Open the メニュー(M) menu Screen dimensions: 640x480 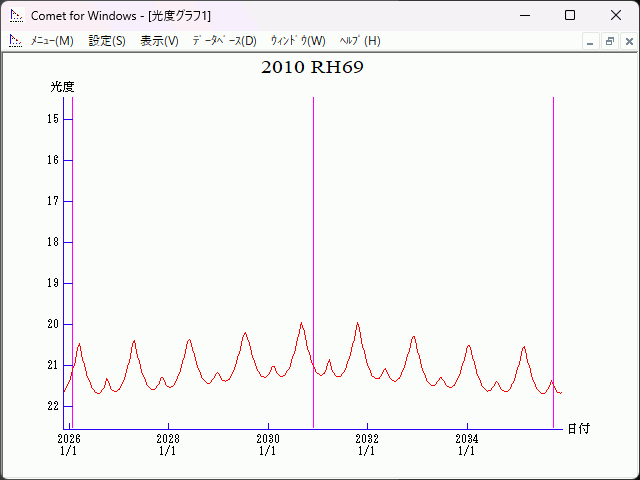pos(52,41)
